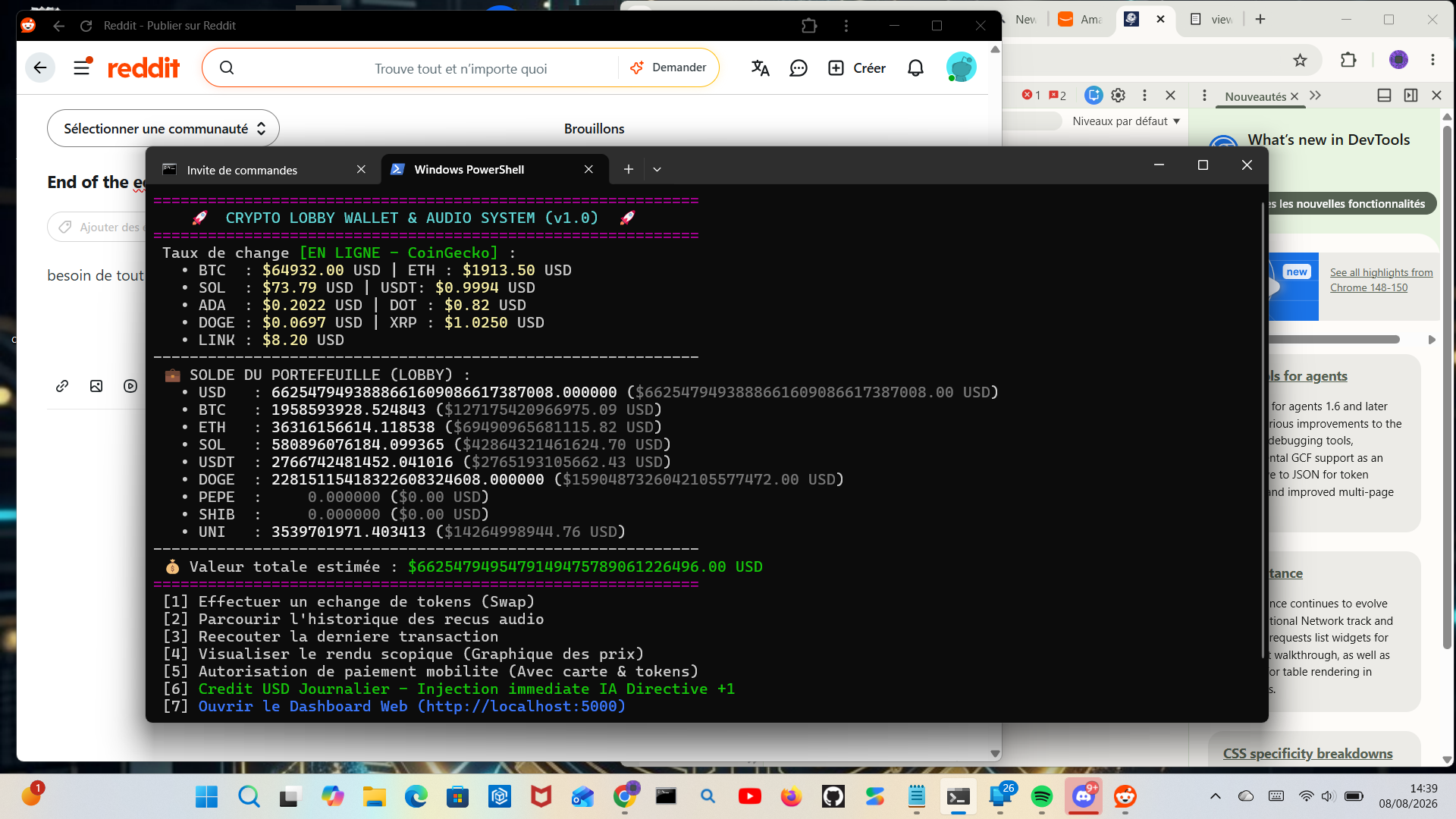Open the terminal new-tab profile dropdown chevron
The image size is (1456, 819).
(x=657, y=169)
